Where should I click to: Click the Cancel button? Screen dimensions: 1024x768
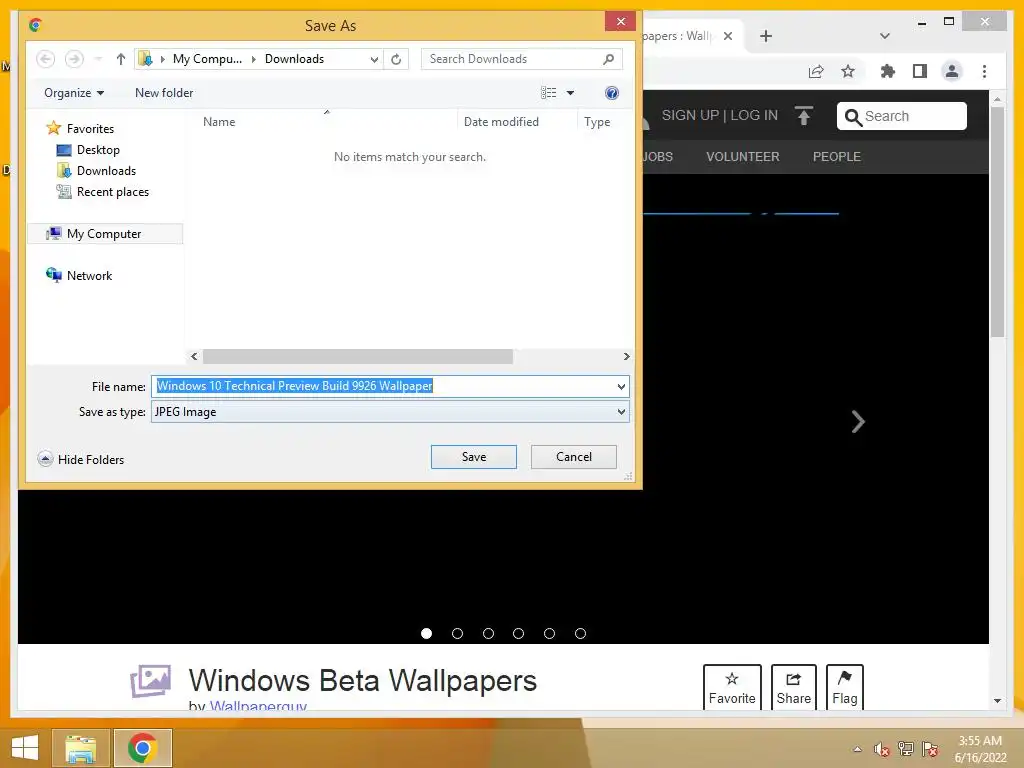(573, 457)
